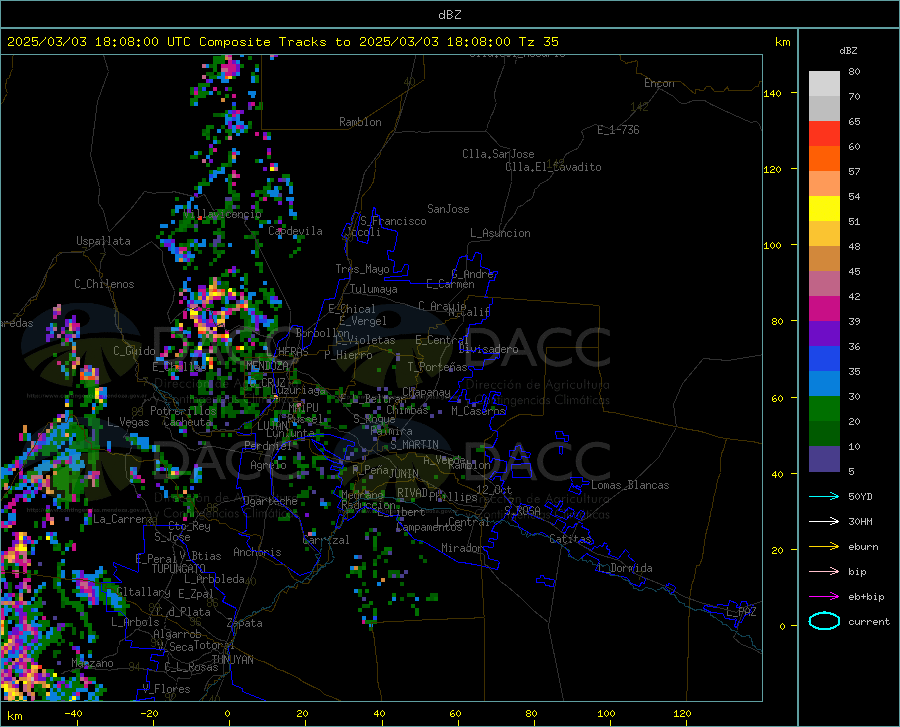Click the Capdevila label

point(295,231)
